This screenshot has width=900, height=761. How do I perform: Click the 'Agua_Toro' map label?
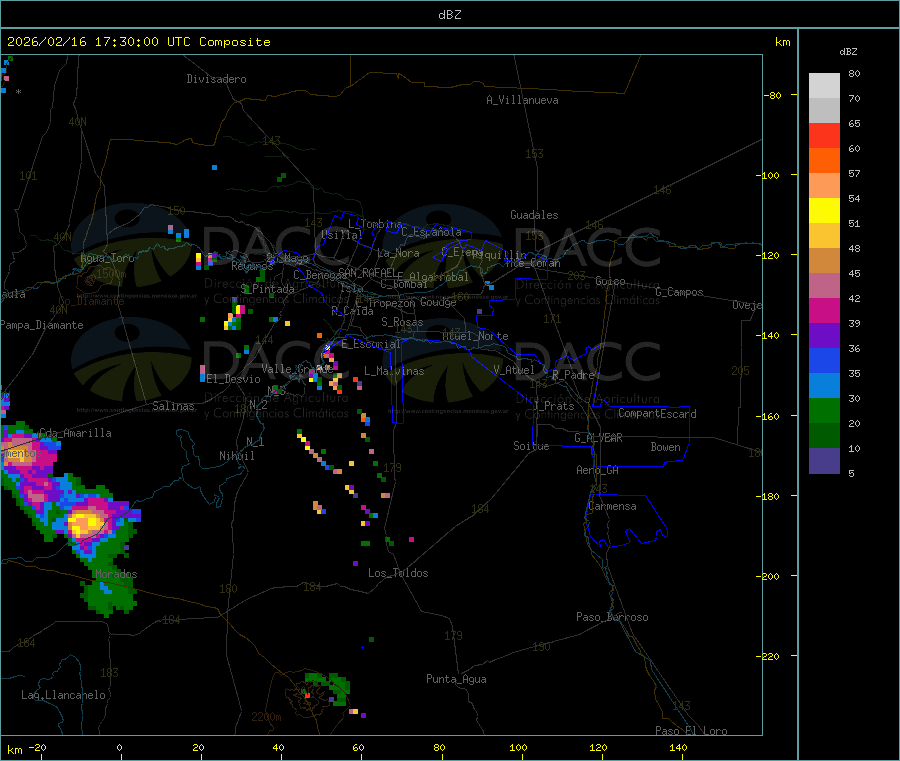point(107,258)
